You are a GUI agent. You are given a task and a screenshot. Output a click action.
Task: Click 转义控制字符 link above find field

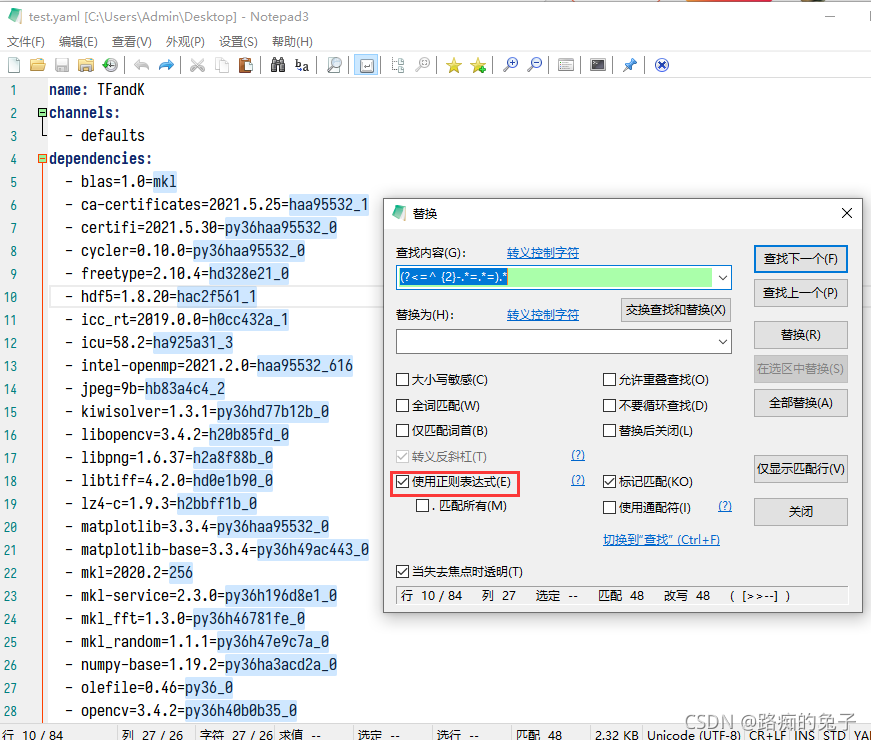coord(543,253)
